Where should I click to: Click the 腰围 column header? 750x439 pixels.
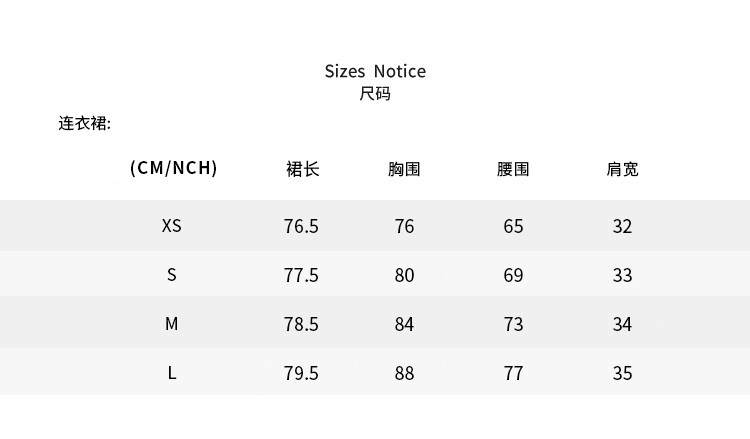tap(513, 169)
